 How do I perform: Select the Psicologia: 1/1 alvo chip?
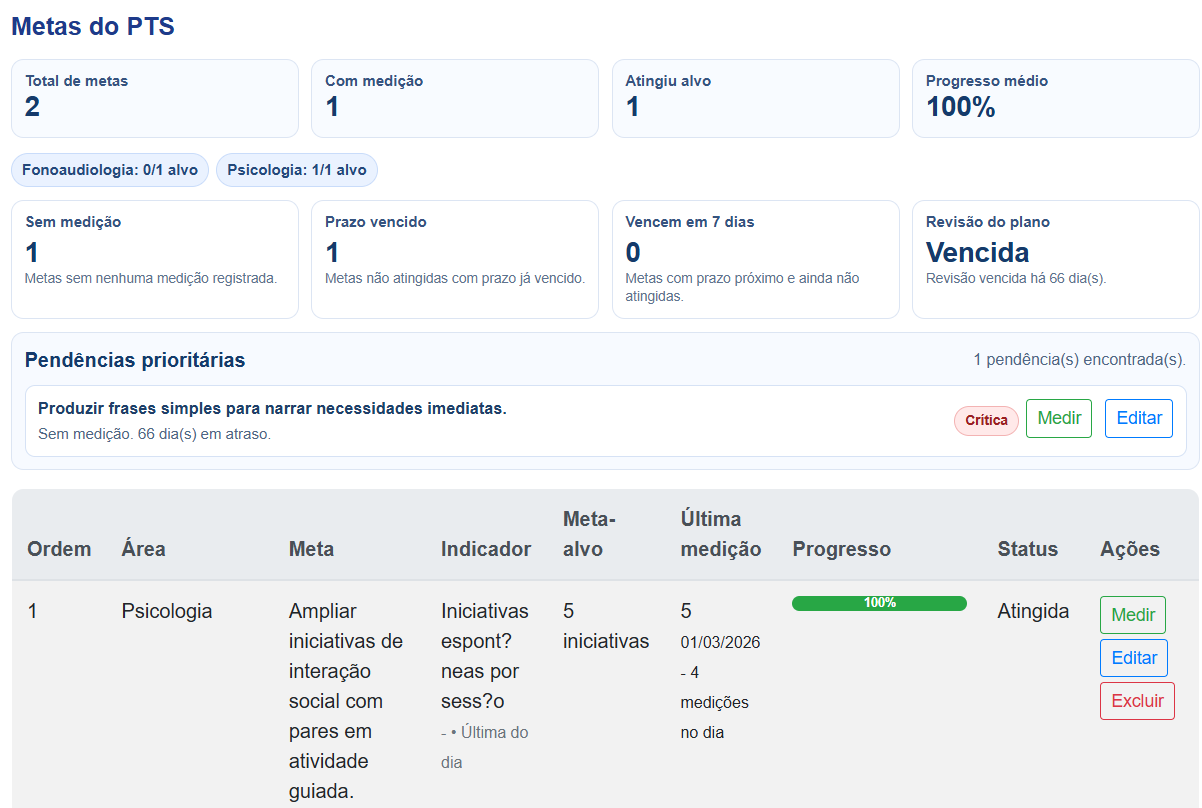click(x=297, y=170)
